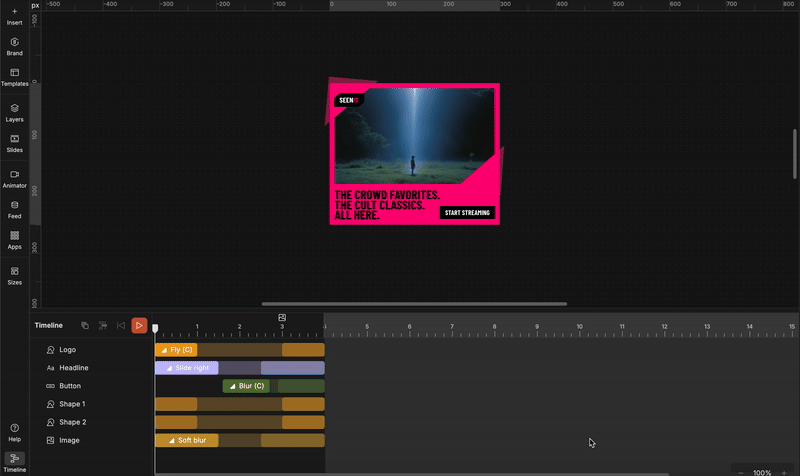800x476 pixels.
Task: Click the rewind to start button
Action: click(121, 325)
